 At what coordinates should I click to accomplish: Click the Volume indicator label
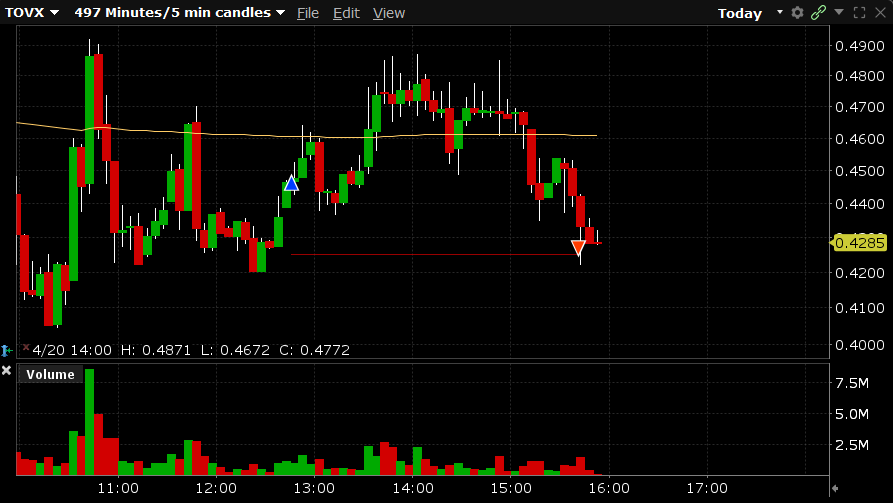(50, 374)
